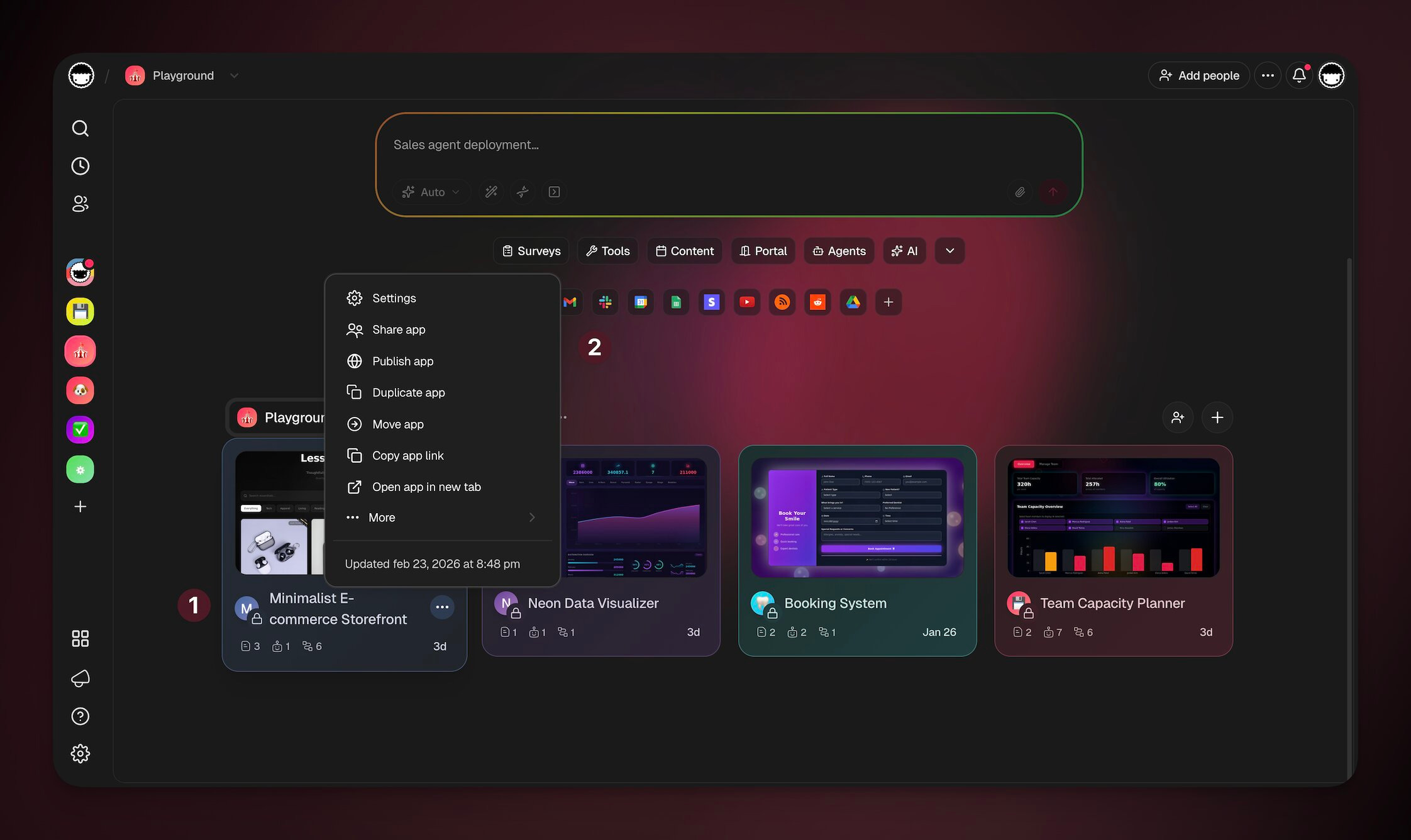1411x840 pixels.
Task: Click the attachment paperclip icon
Action: click(x=1020, y=192)
